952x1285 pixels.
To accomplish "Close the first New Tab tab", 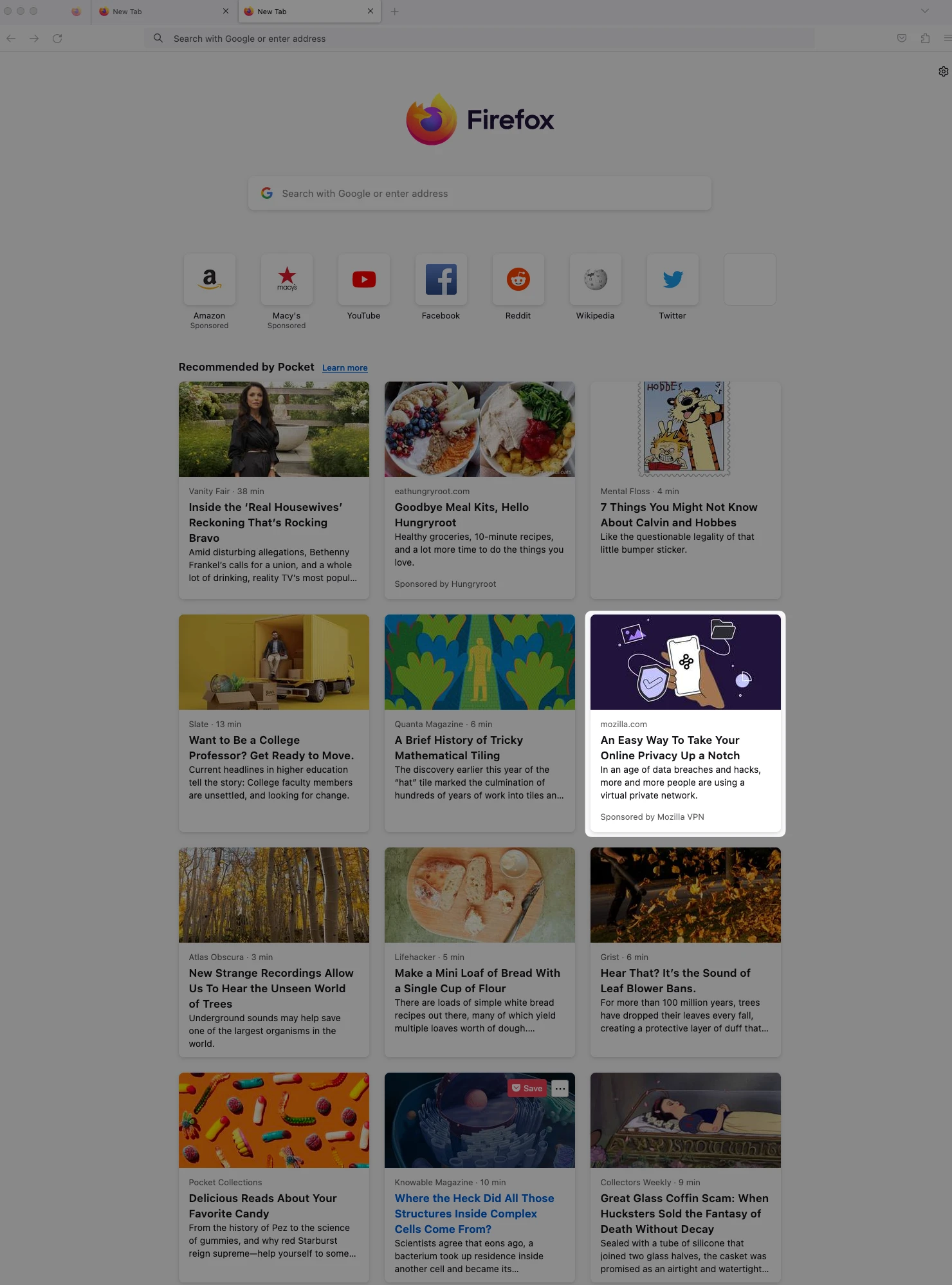I will [x=226, y=11].
